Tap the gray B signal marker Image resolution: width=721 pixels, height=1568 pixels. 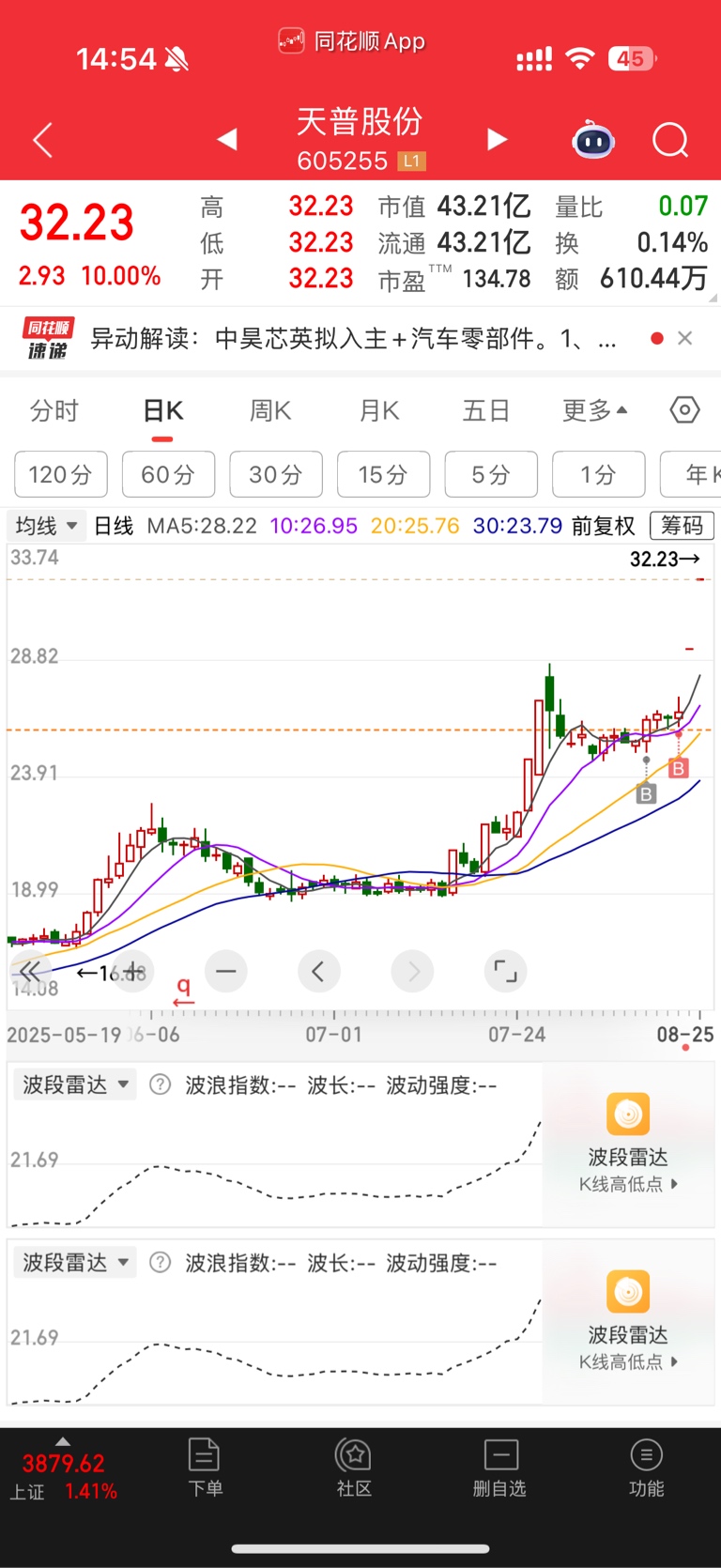646,795
